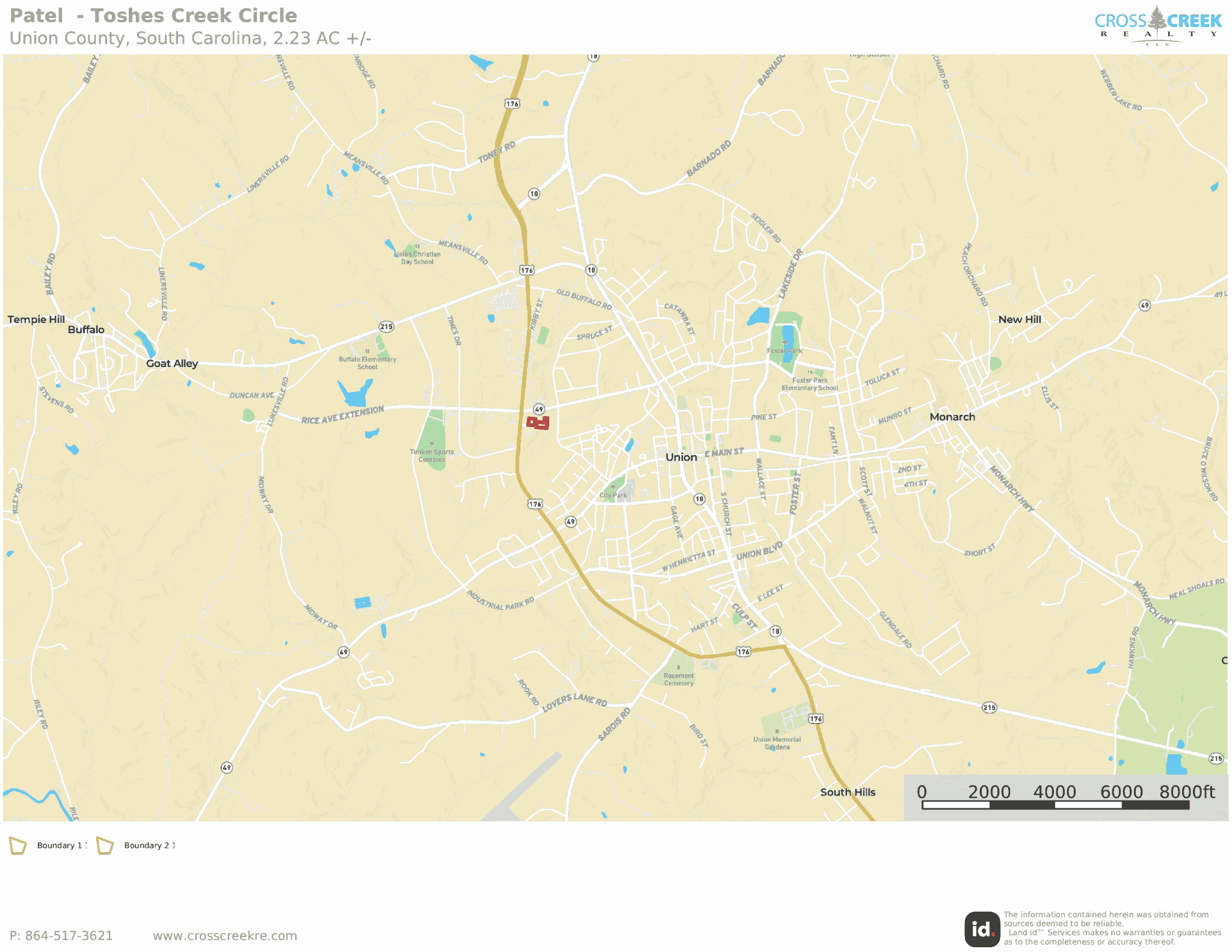
Task: Click the Union city label
Action: tap(681, 457)
